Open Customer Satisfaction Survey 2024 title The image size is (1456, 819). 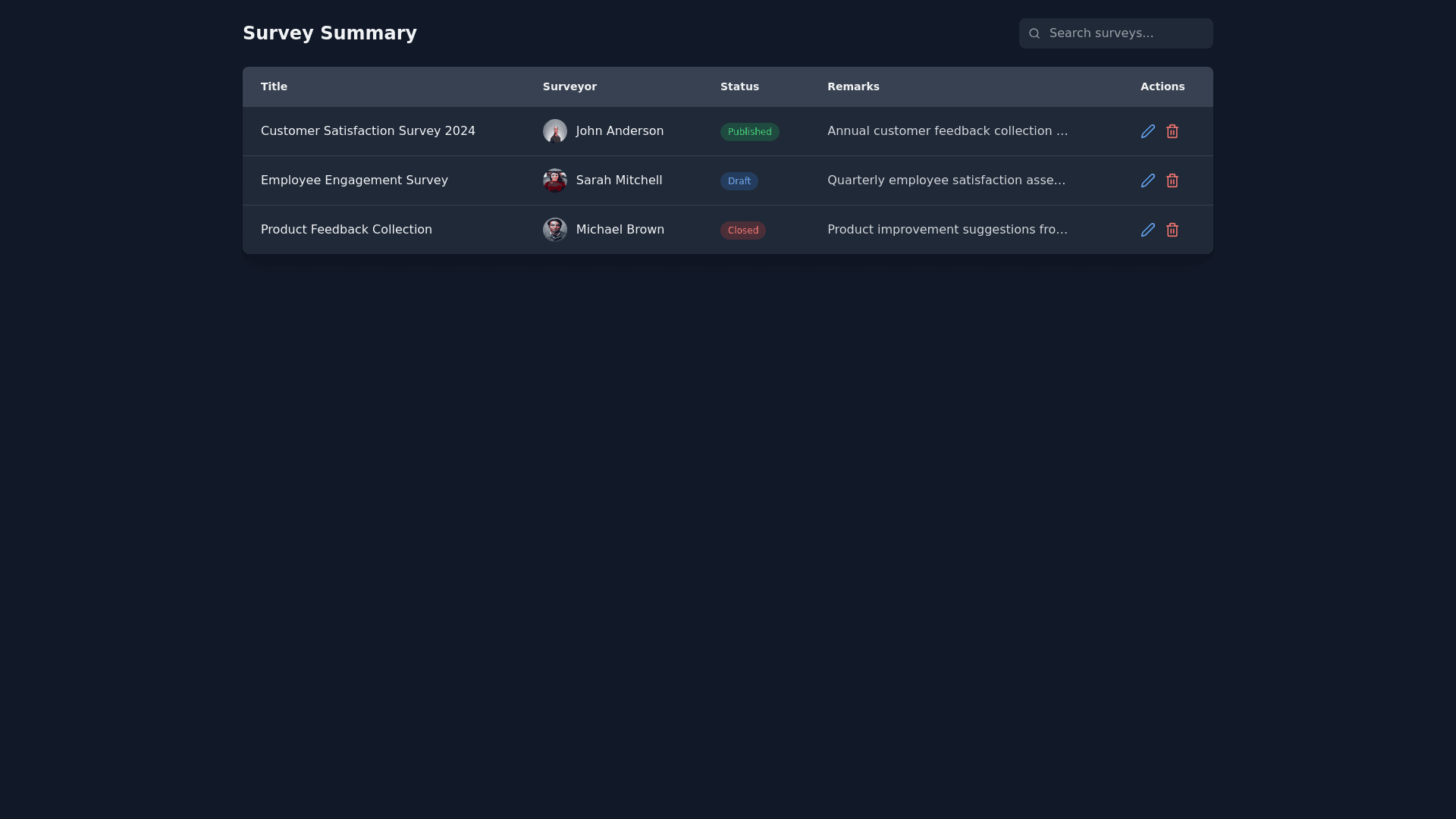[368, 131]
